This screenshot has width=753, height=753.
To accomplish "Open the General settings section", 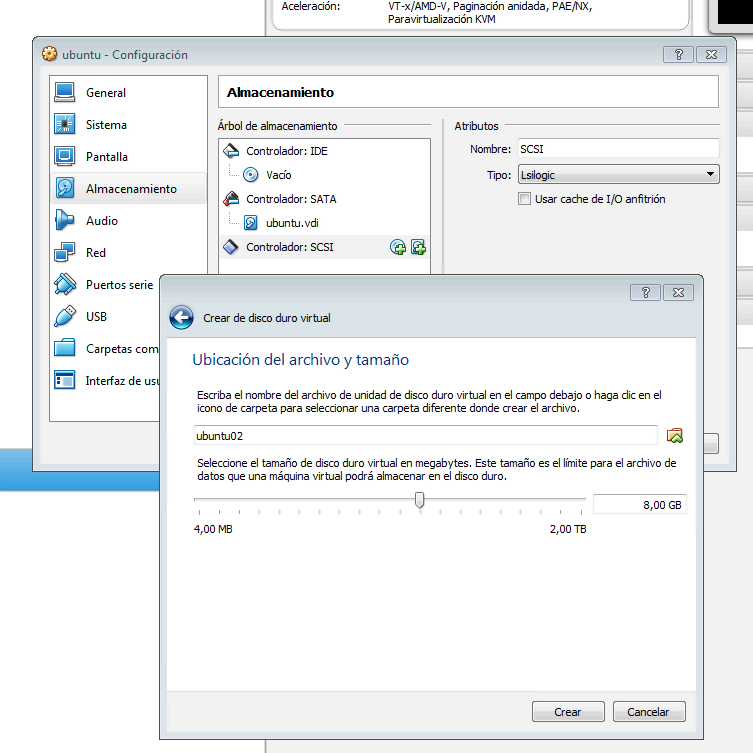I will click(105, 93).
